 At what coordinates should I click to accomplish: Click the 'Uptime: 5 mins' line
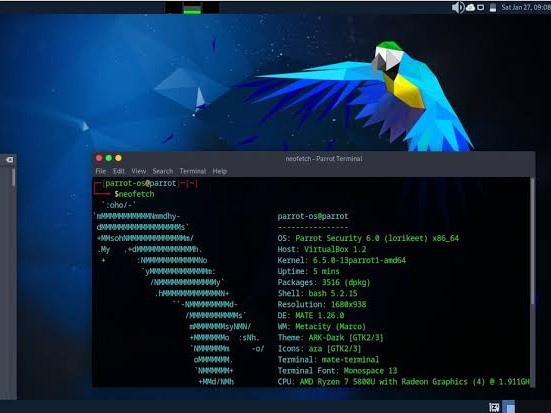[x=308, y=271]
